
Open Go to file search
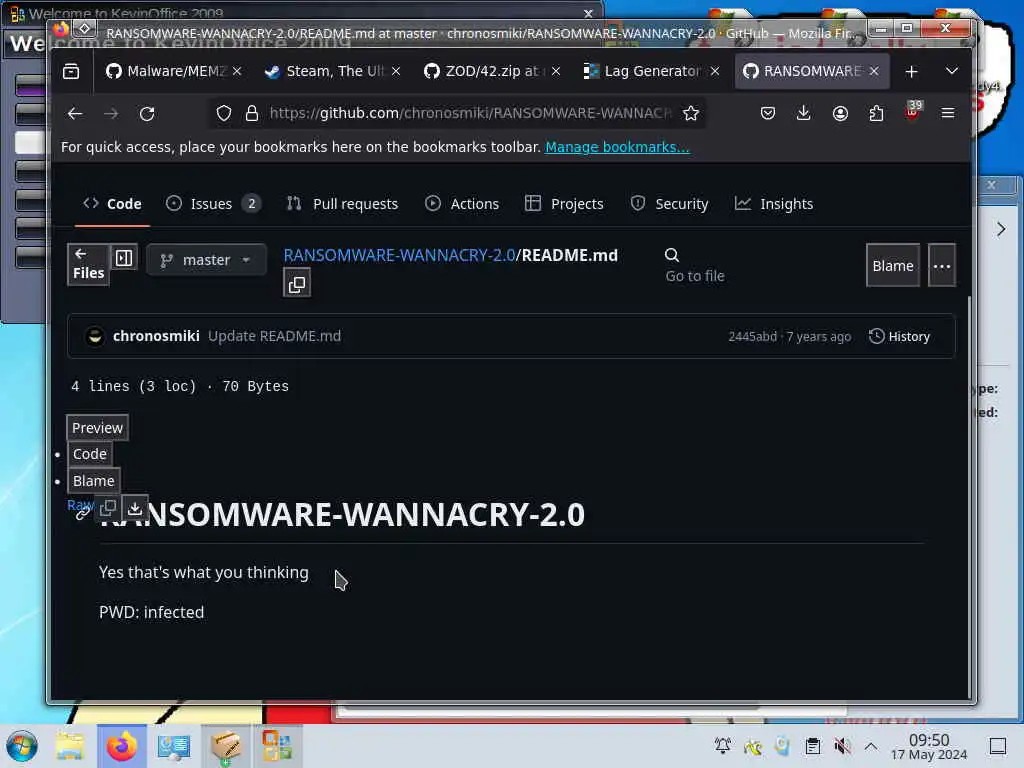(x=695, y=265)
